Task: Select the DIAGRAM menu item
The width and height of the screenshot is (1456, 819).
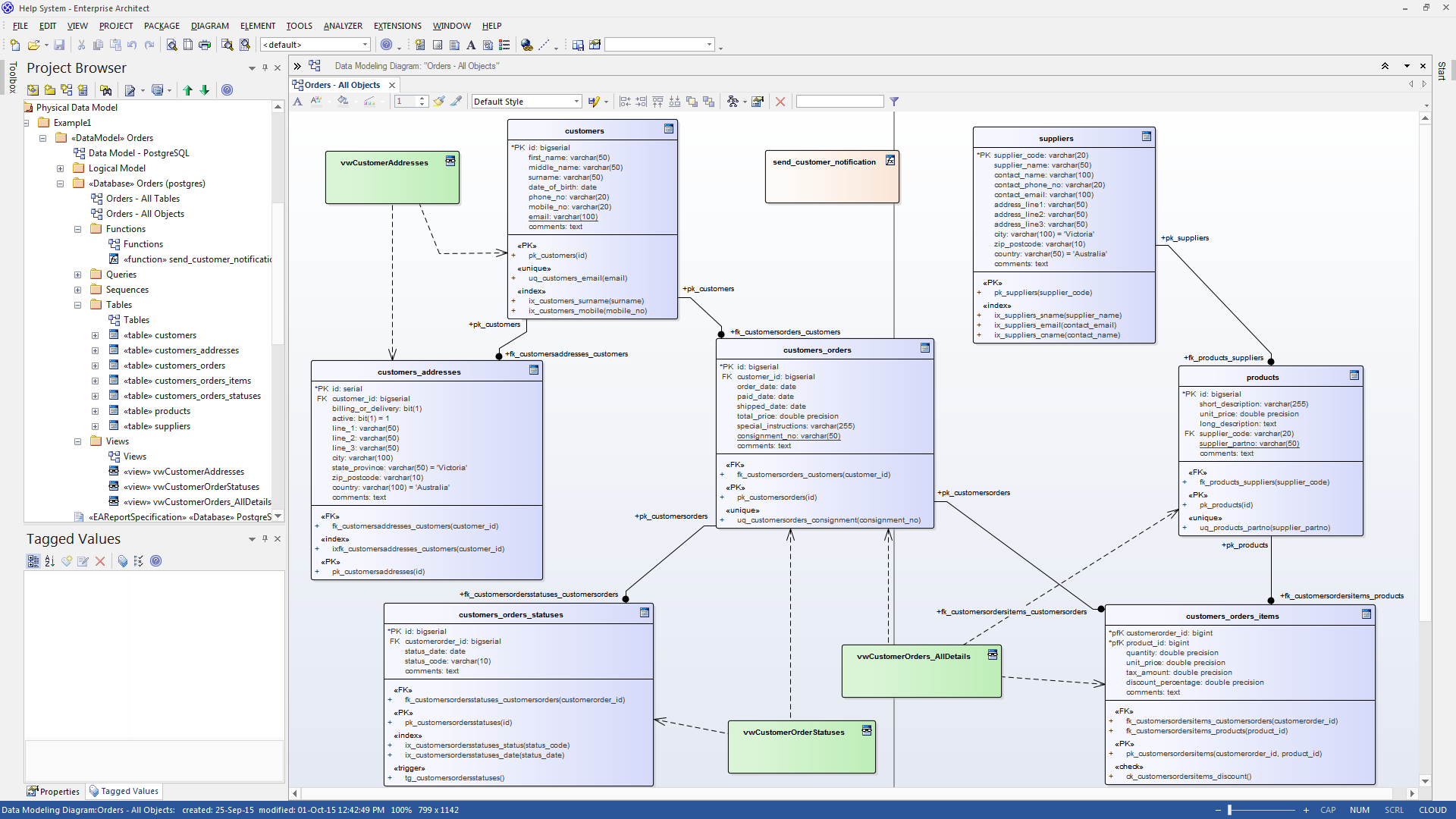Action: [210, 25]
